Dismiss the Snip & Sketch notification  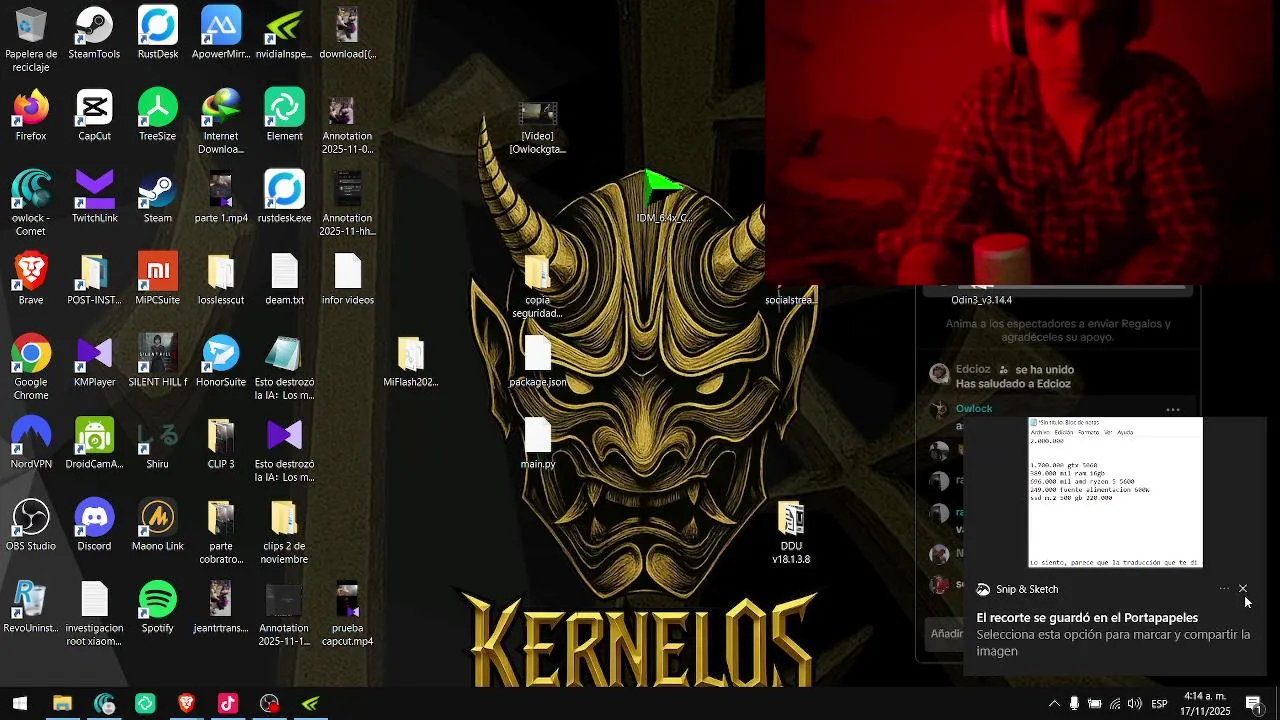pos(1243,589)
